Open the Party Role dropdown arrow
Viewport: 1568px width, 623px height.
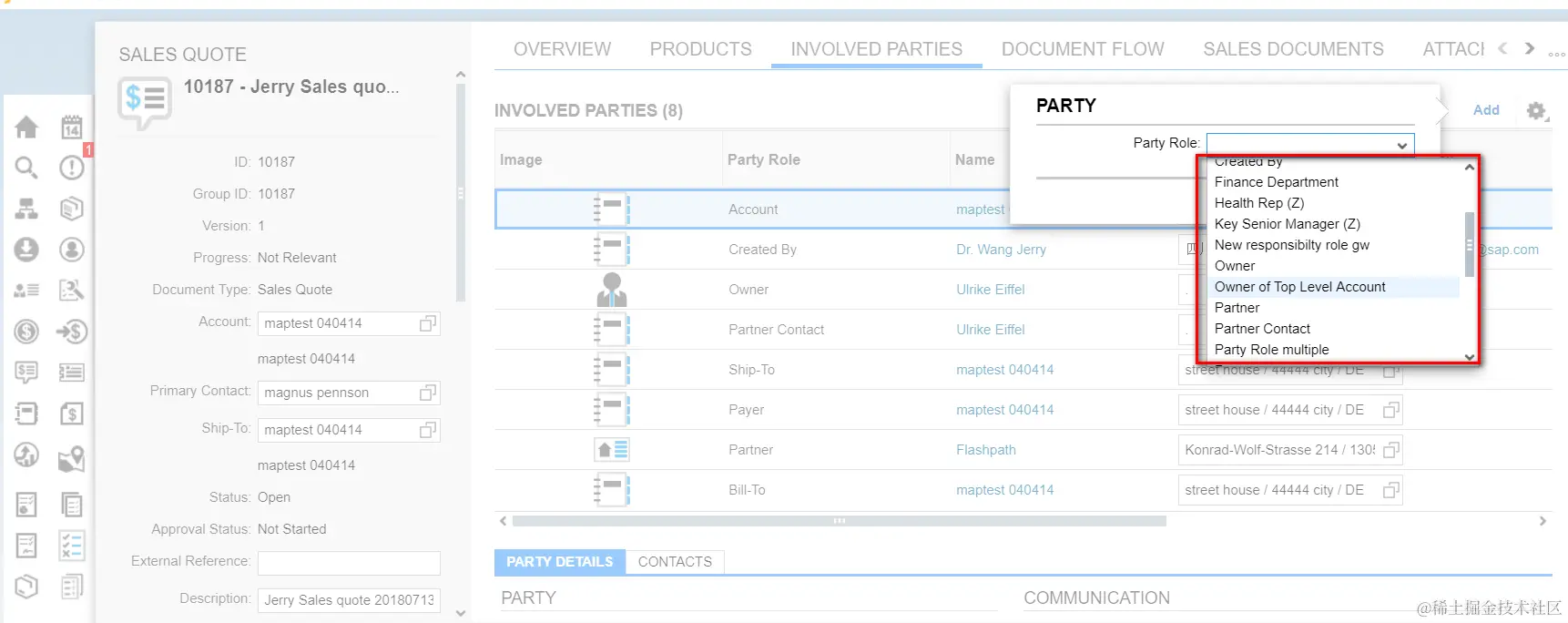pos(1402,145)
